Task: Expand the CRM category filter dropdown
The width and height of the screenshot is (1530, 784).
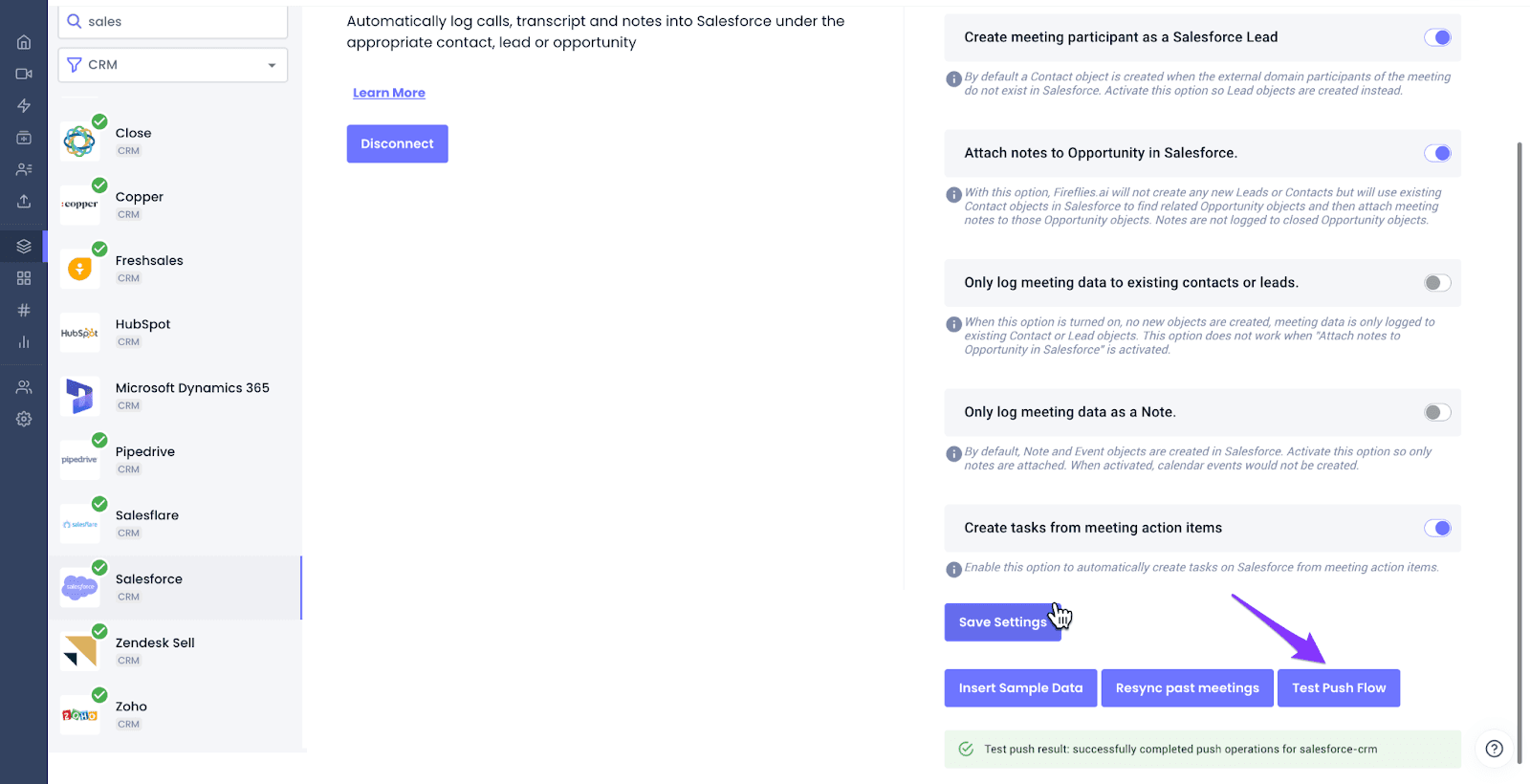Action: [173, 65]
